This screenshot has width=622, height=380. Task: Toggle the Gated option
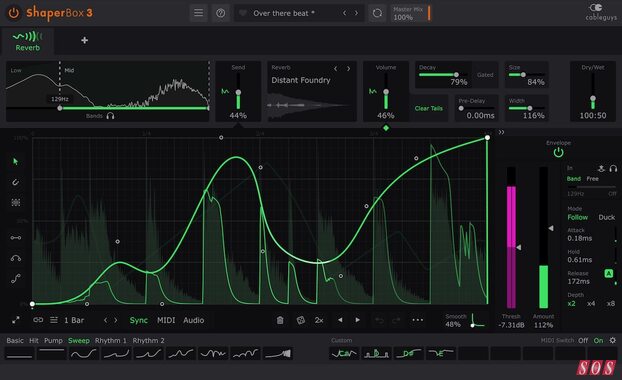point(485,75)
